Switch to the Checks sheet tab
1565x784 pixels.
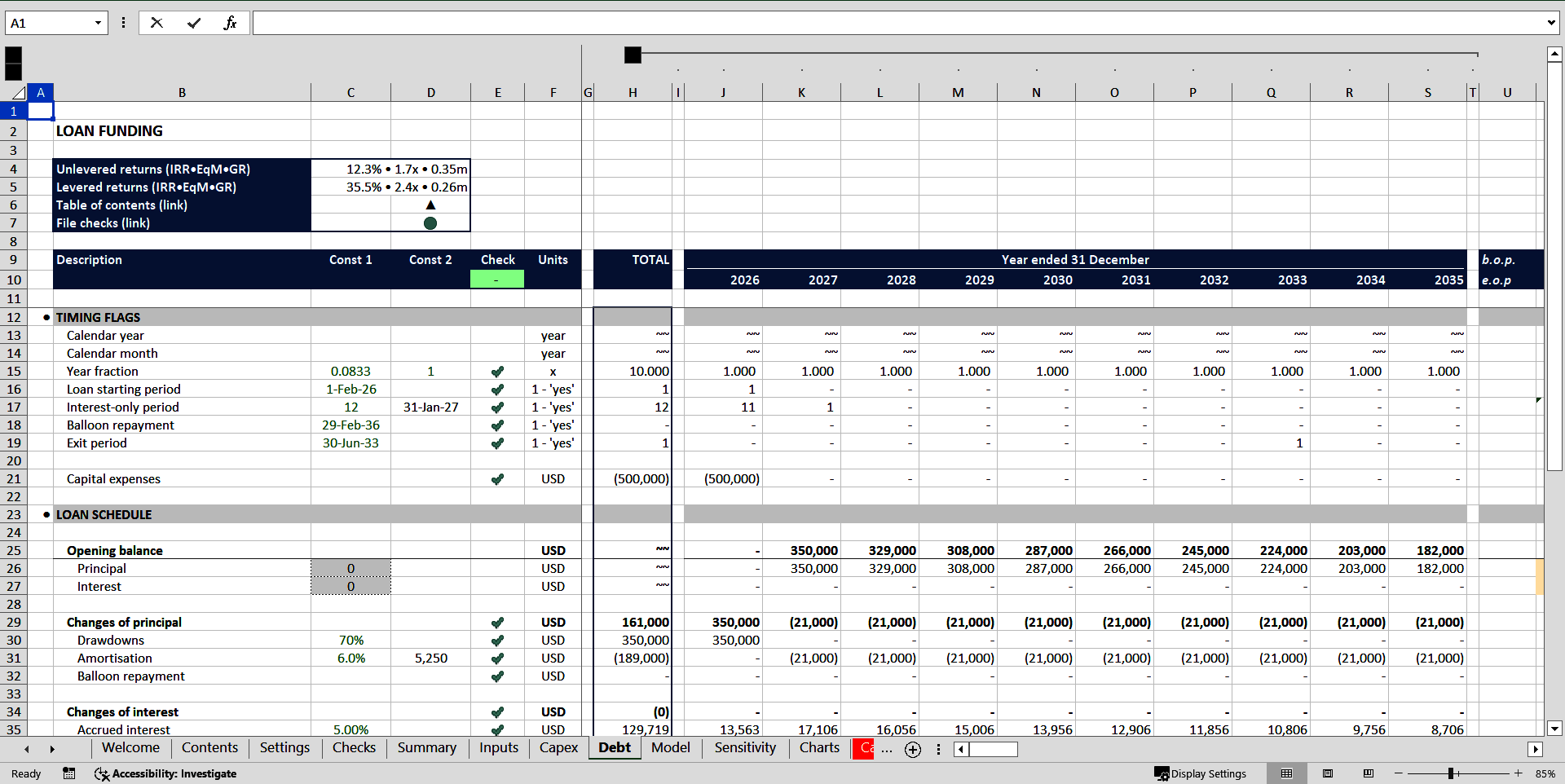[x=354, y=748]
